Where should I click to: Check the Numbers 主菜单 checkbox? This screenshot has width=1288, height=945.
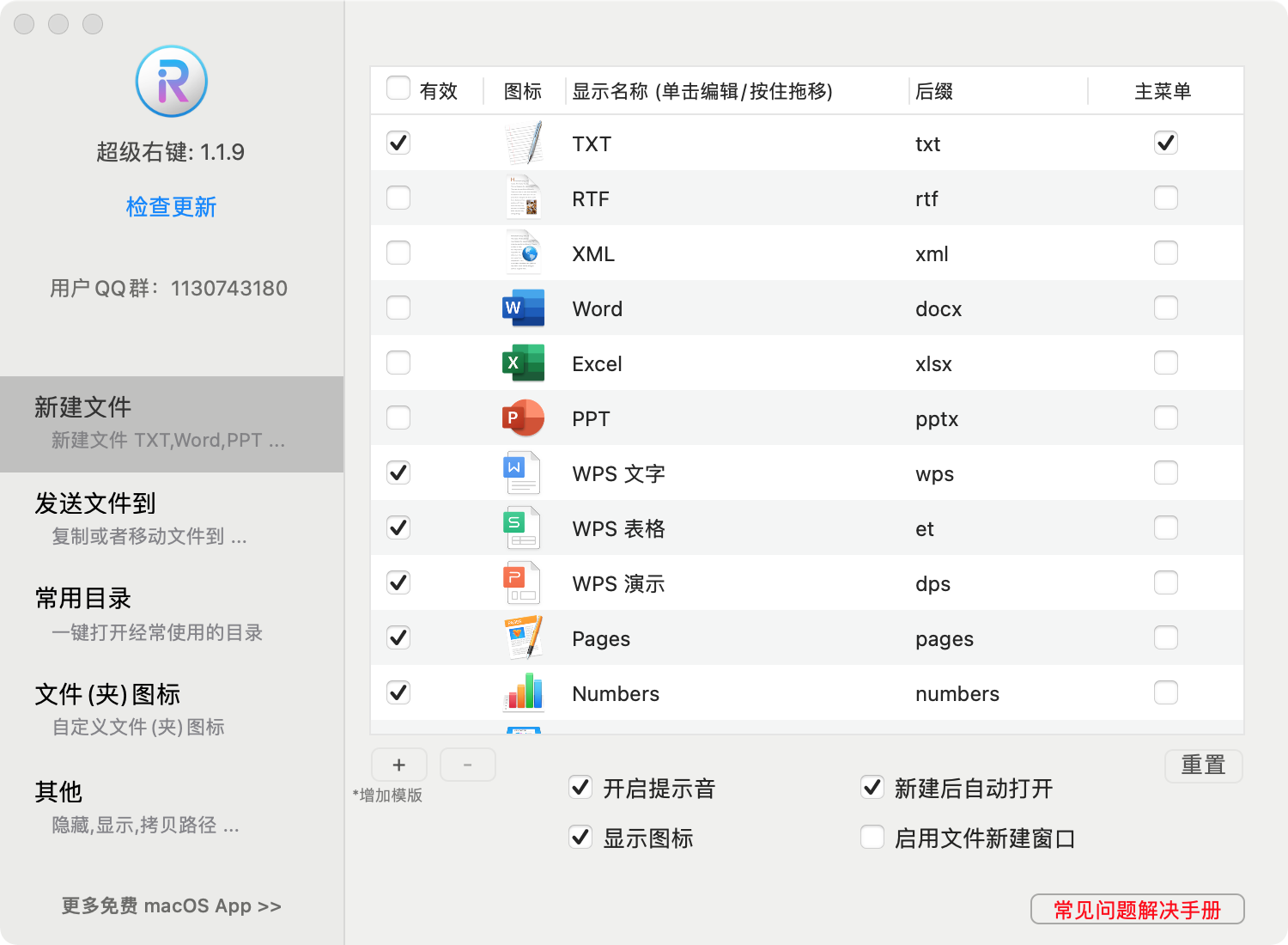point(1166,692)
